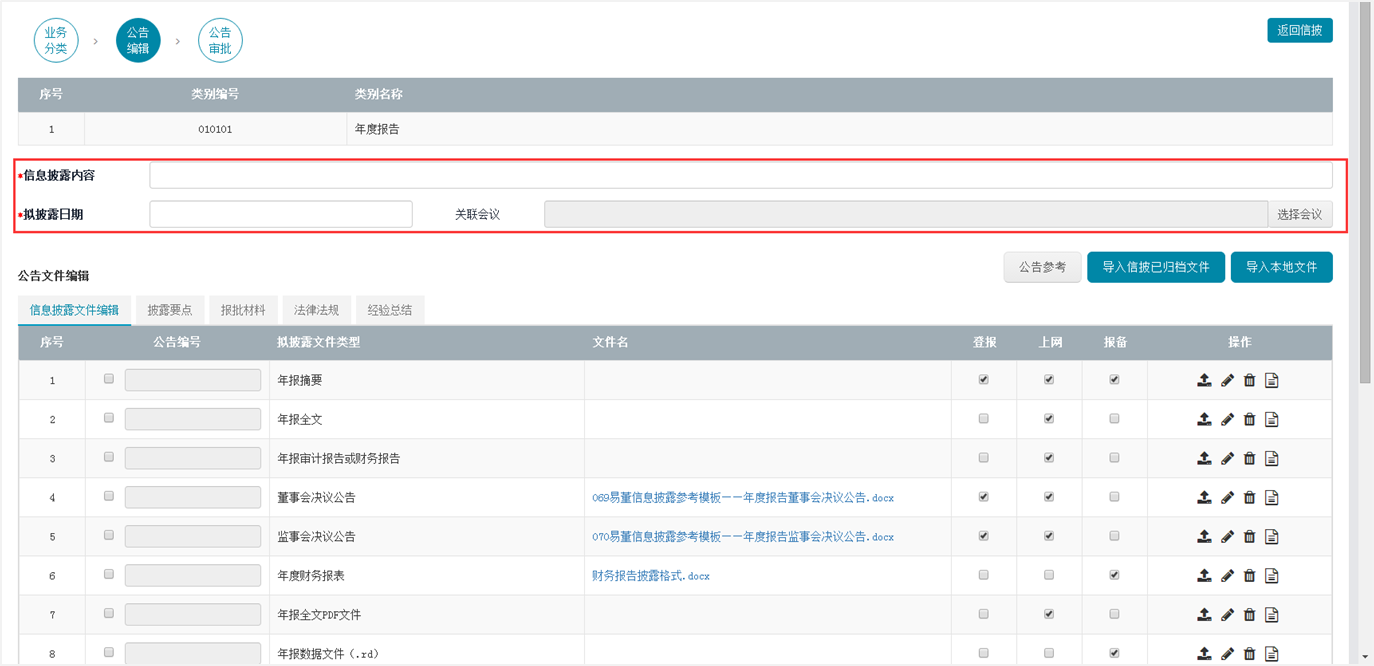Edit the 监事会决议公告 row with pencil icon
1374x666 pixels.
pyautogui.click(x=1227, y=536)
